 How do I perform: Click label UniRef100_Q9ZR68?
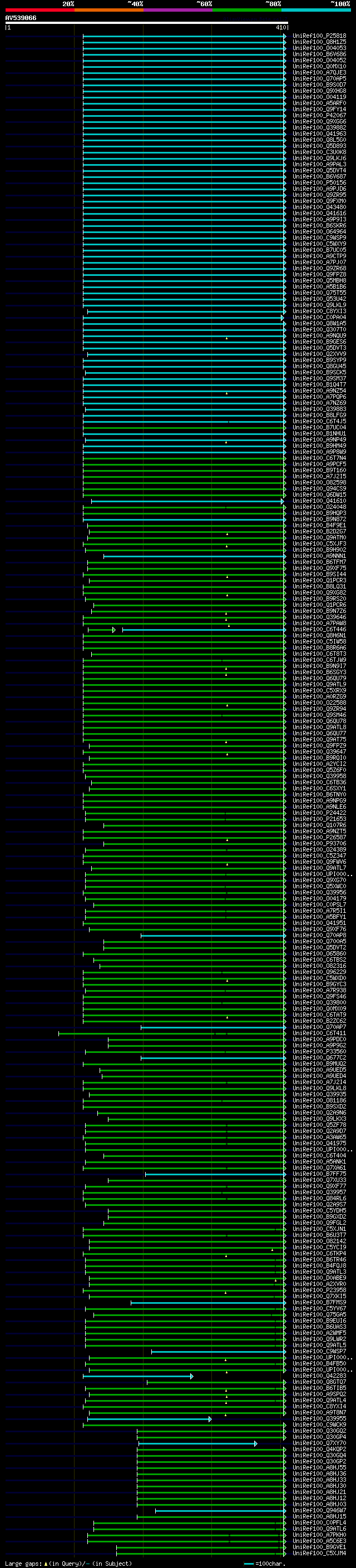pyautogui.click(x=319, y=269)
